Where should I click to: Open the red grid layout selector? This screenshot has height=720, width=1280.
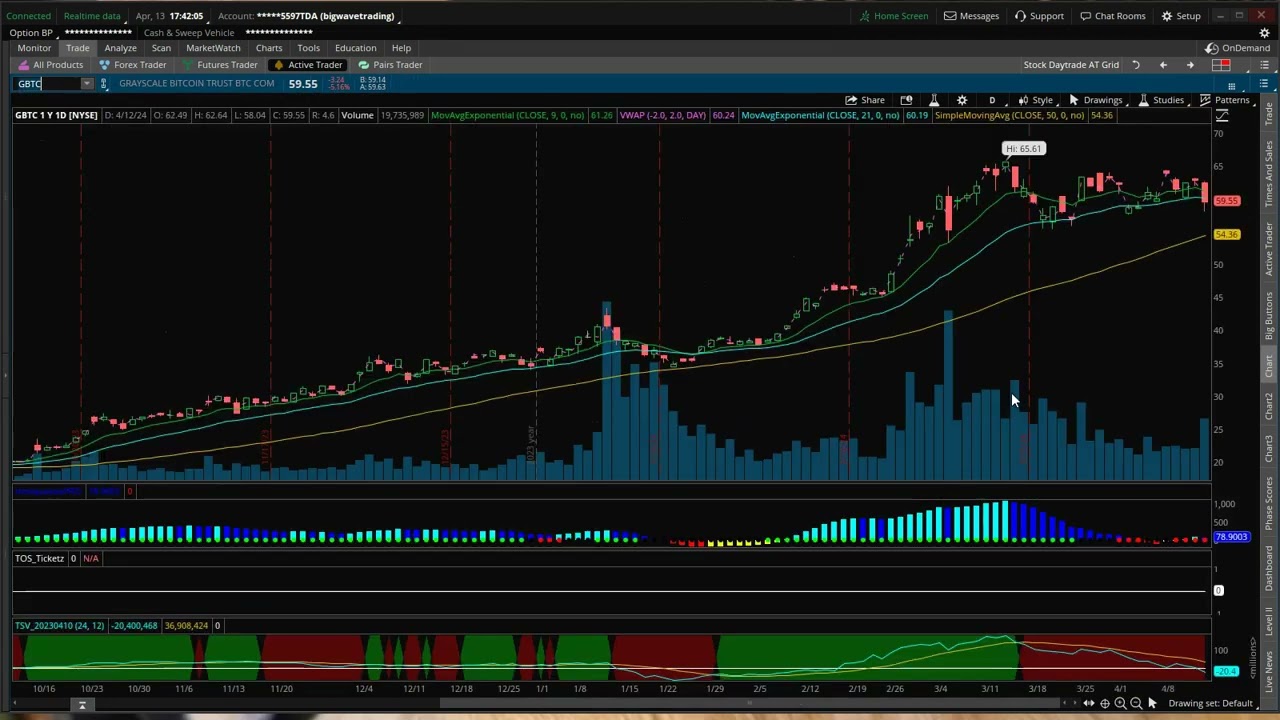click(1221, 65)
